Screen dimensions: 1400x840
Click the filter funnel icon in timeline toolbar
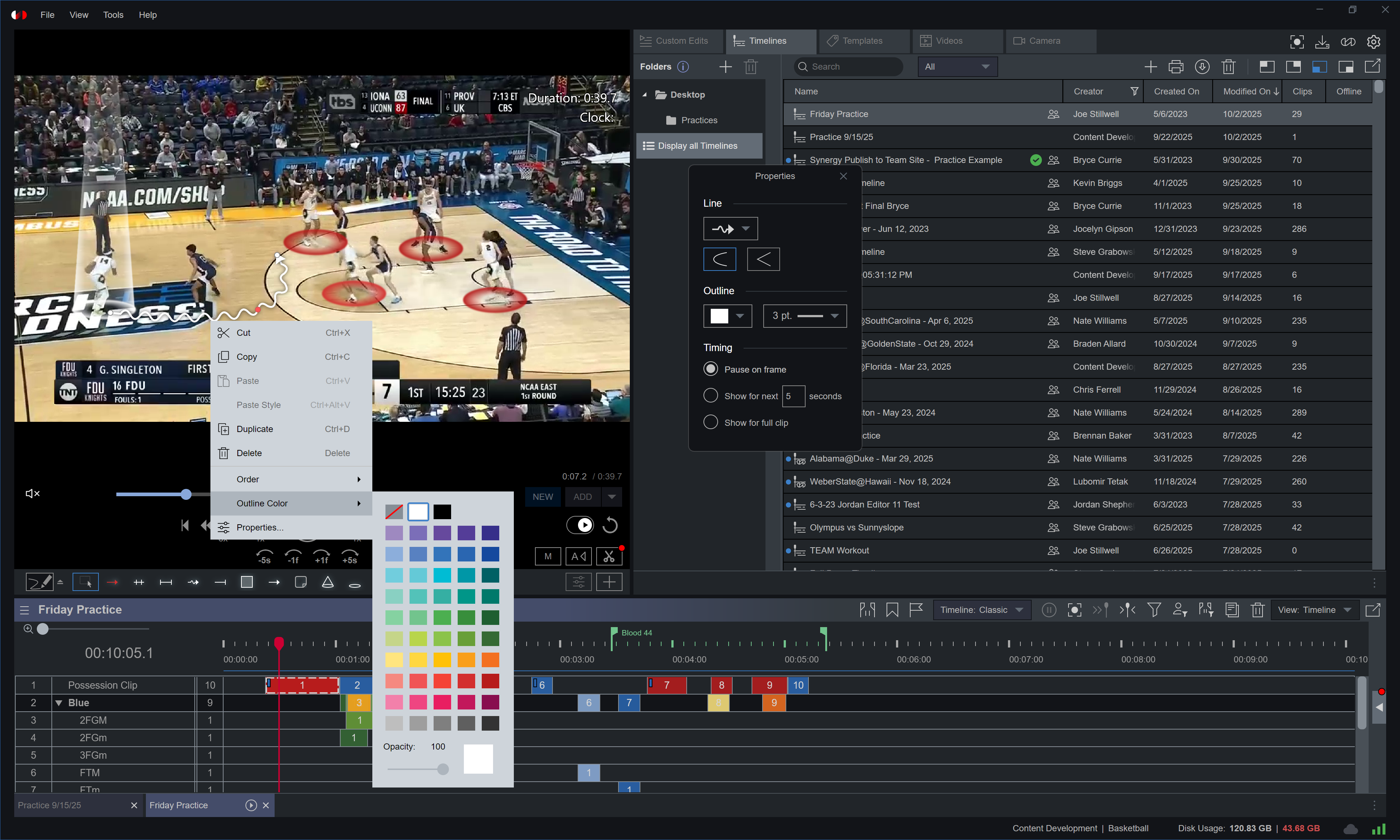[1154, 610]
